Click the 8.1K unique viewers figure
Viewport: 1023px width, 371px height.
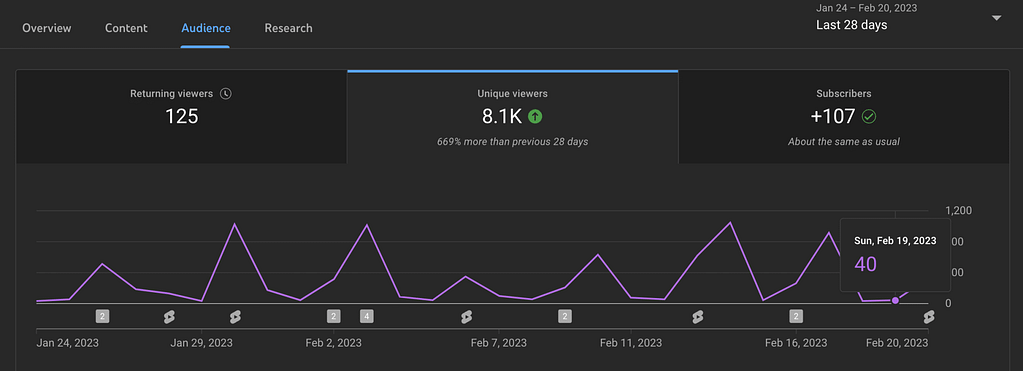pos(502,117)
